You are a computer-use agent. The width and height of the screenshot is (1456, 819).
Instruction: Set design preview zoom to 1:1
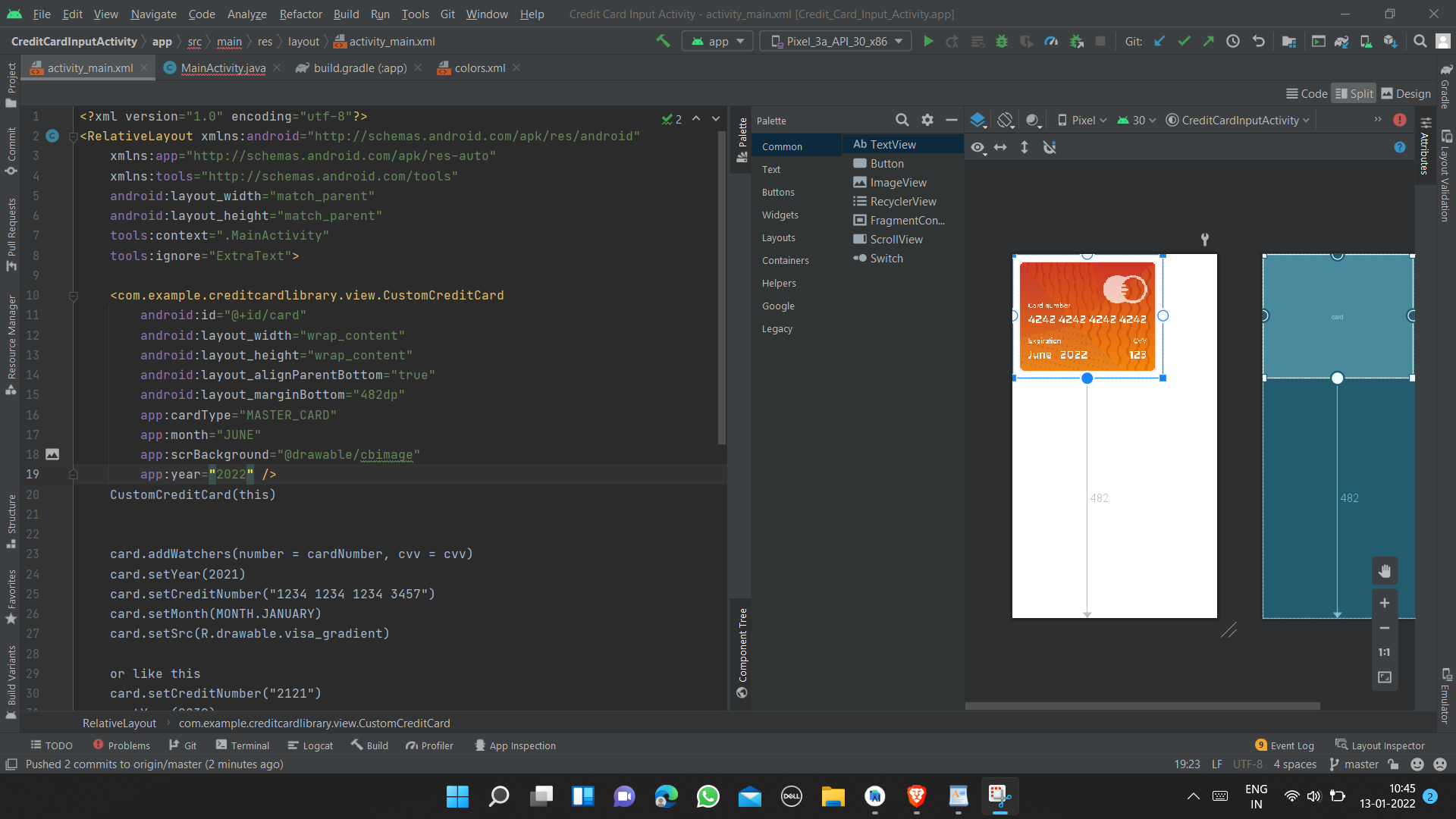[x=1384, y=651]
